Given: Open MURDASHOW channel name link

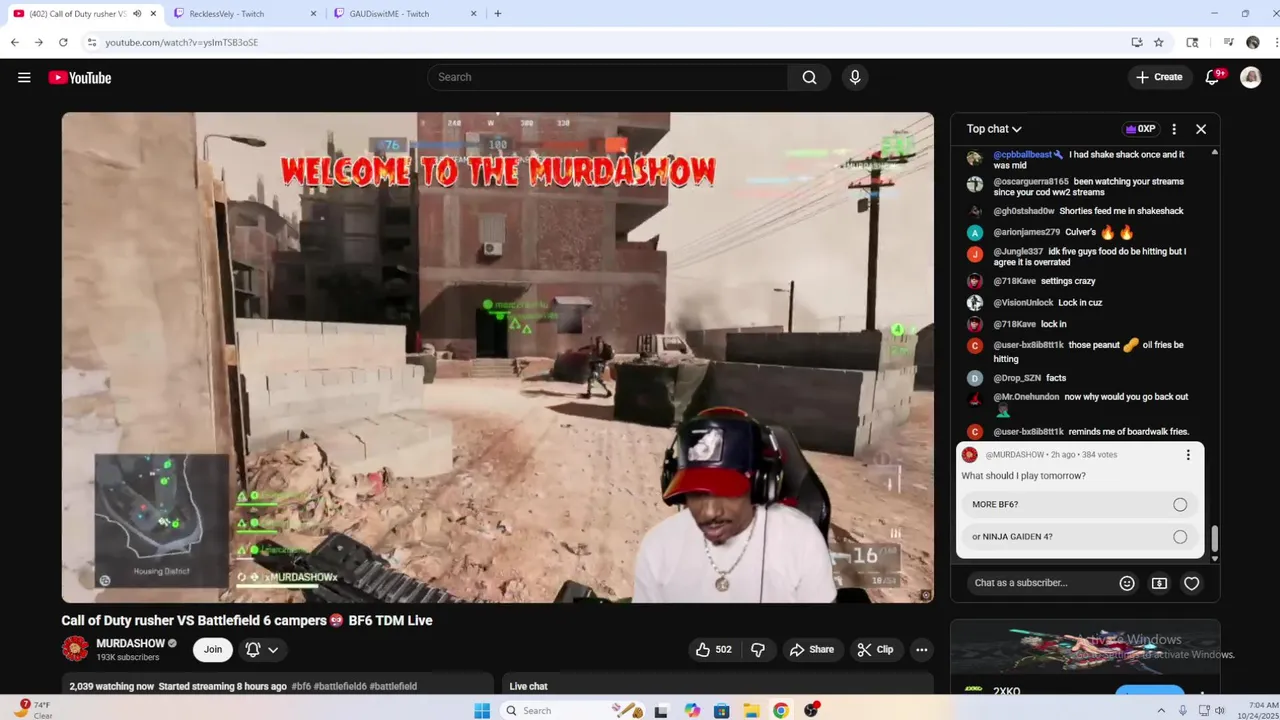Looking at the screenshot, I should (130, 644).
